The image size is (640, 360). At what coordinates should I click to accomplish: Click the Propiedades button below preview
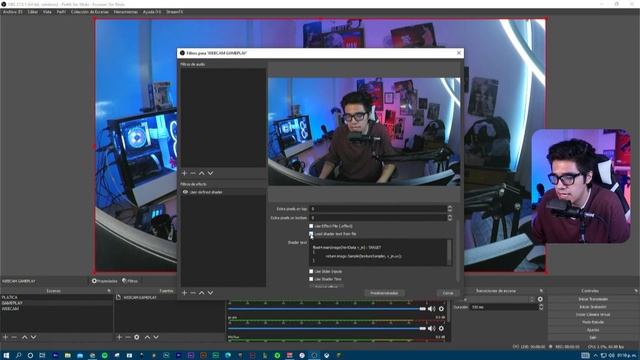coord(104,281)
